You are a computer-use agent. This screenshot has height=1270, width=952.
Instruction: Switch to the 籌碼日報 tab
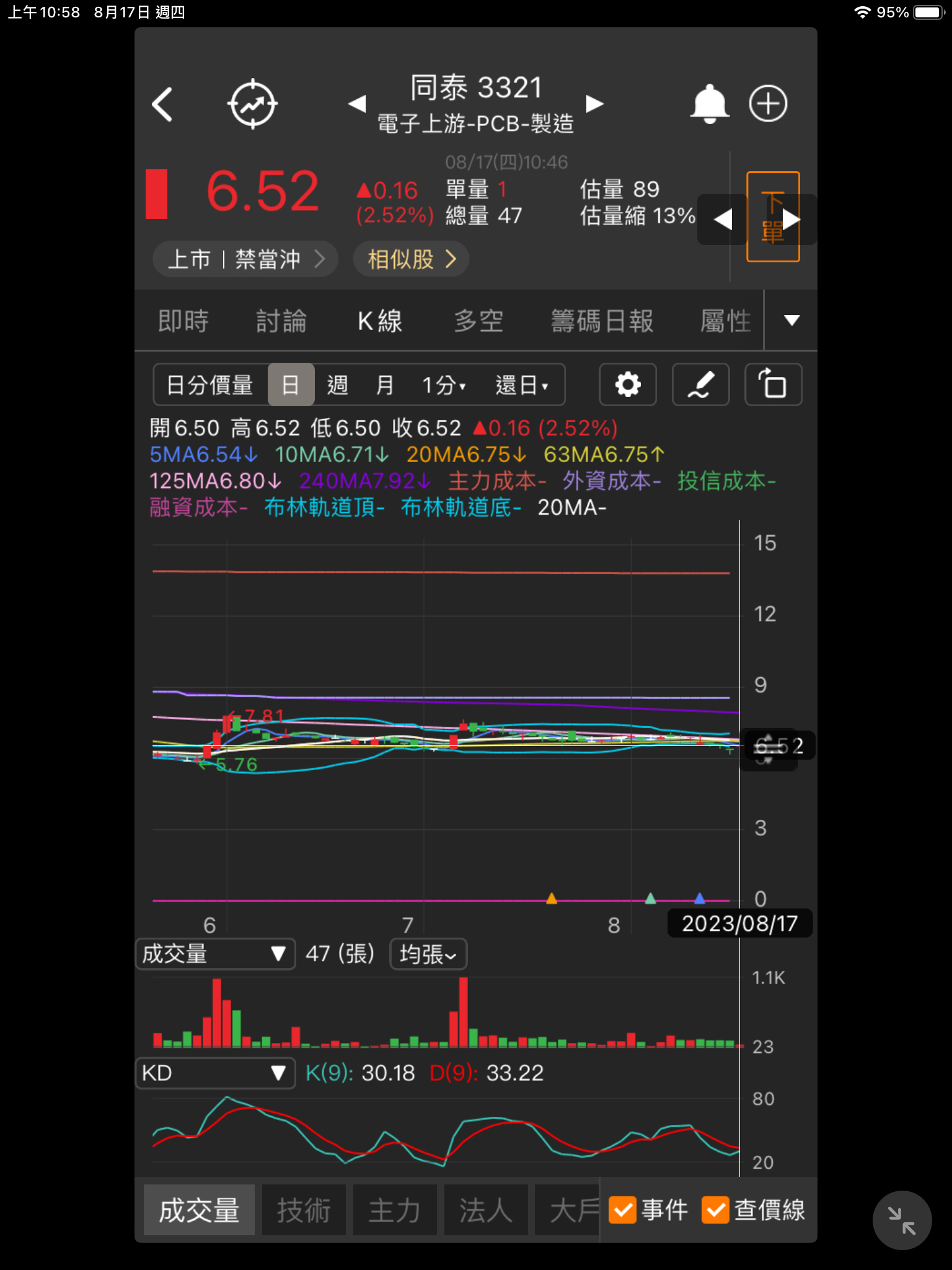click(602, 321)
